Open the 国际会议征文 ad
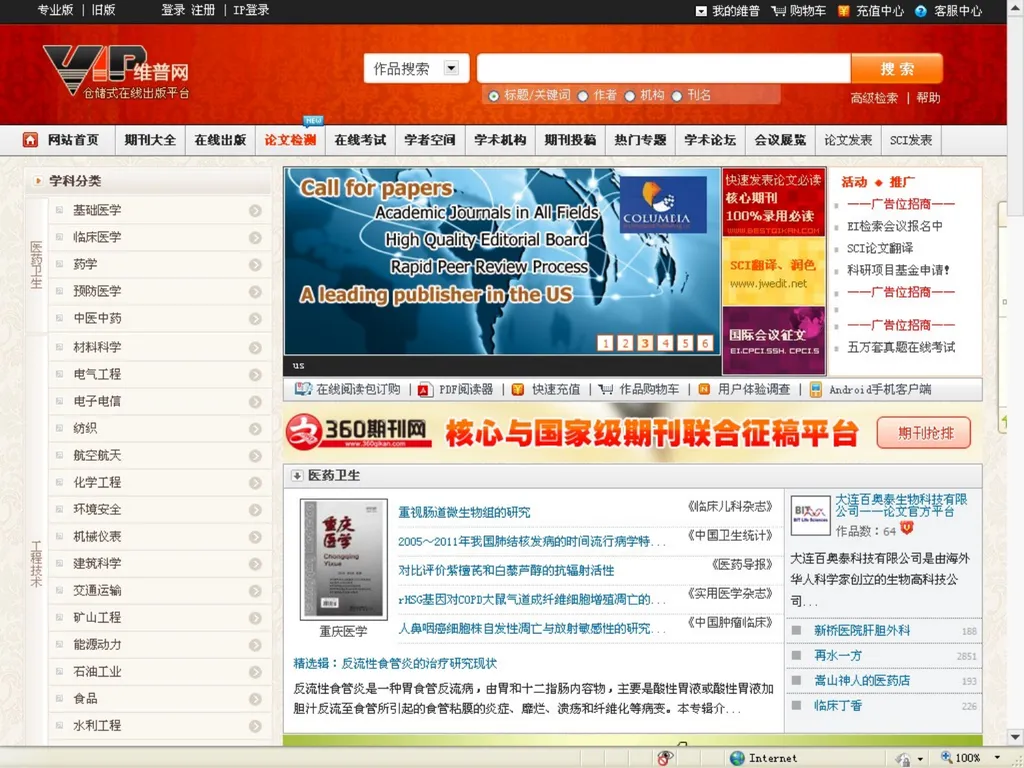1024x768 pixels. pyautogui.click(x=773, y=340)
